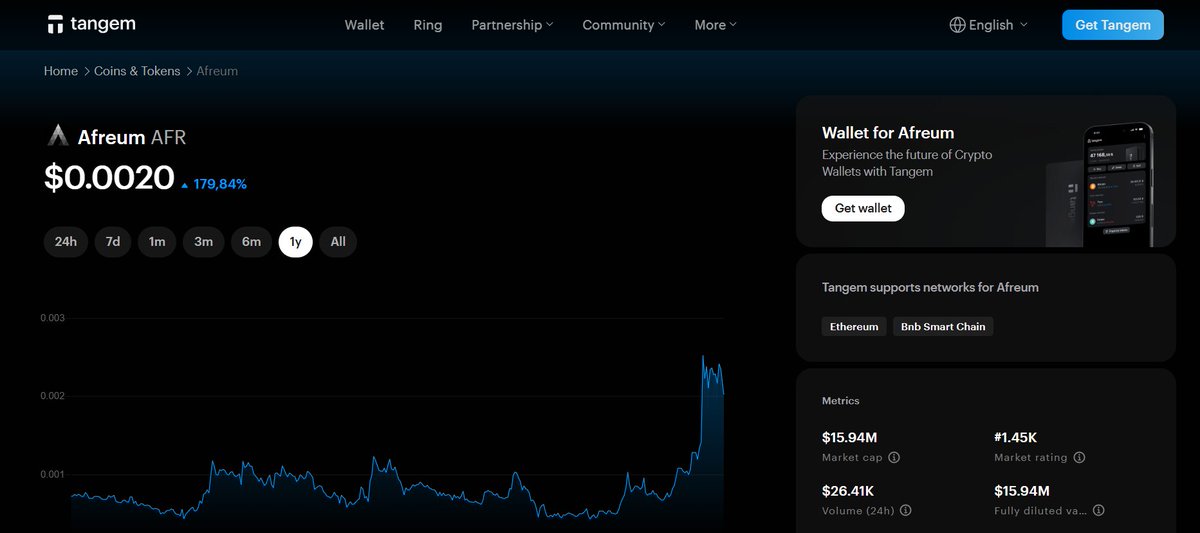Click the Get Tangem button

pos(1113,25)
